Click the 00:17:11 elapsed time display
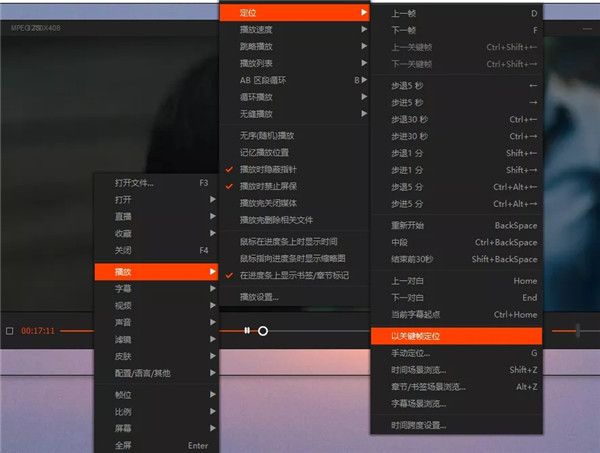600x453 pixels. 38,330
